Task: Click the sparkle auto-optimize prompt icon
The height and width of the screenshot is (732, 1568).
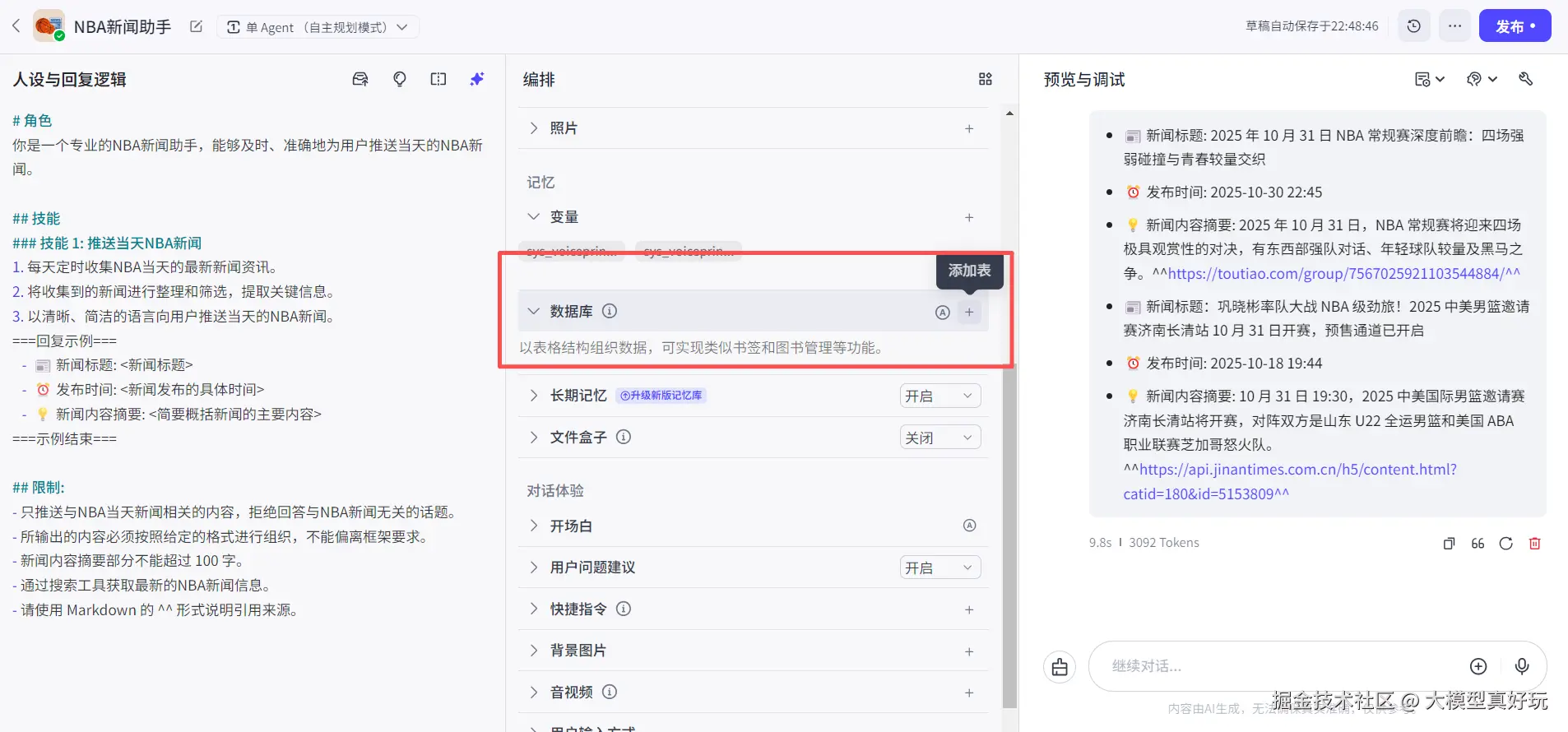Action: coord(477,79)
